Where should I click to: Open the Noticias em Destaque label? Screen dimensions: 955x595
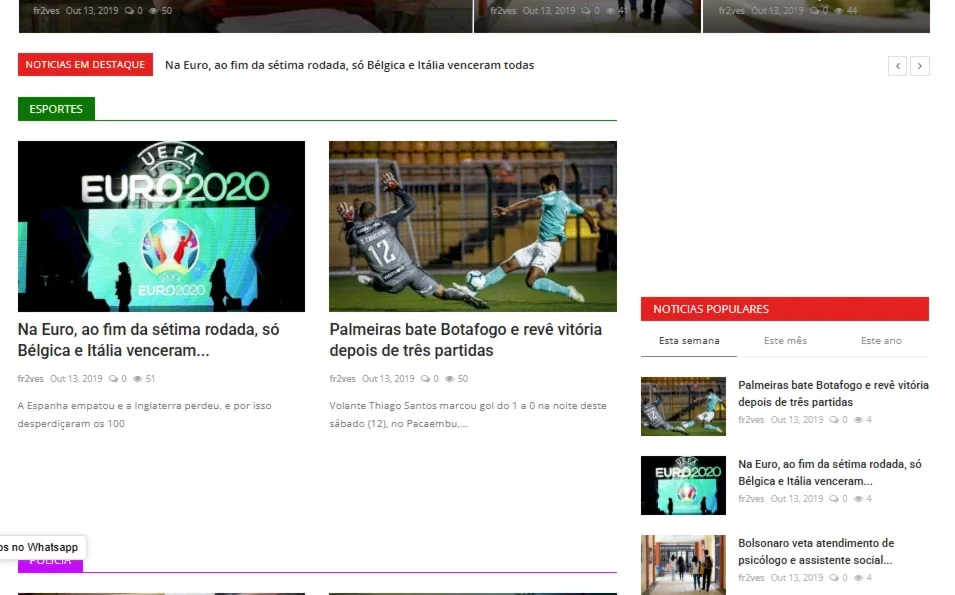coord(85,65)
